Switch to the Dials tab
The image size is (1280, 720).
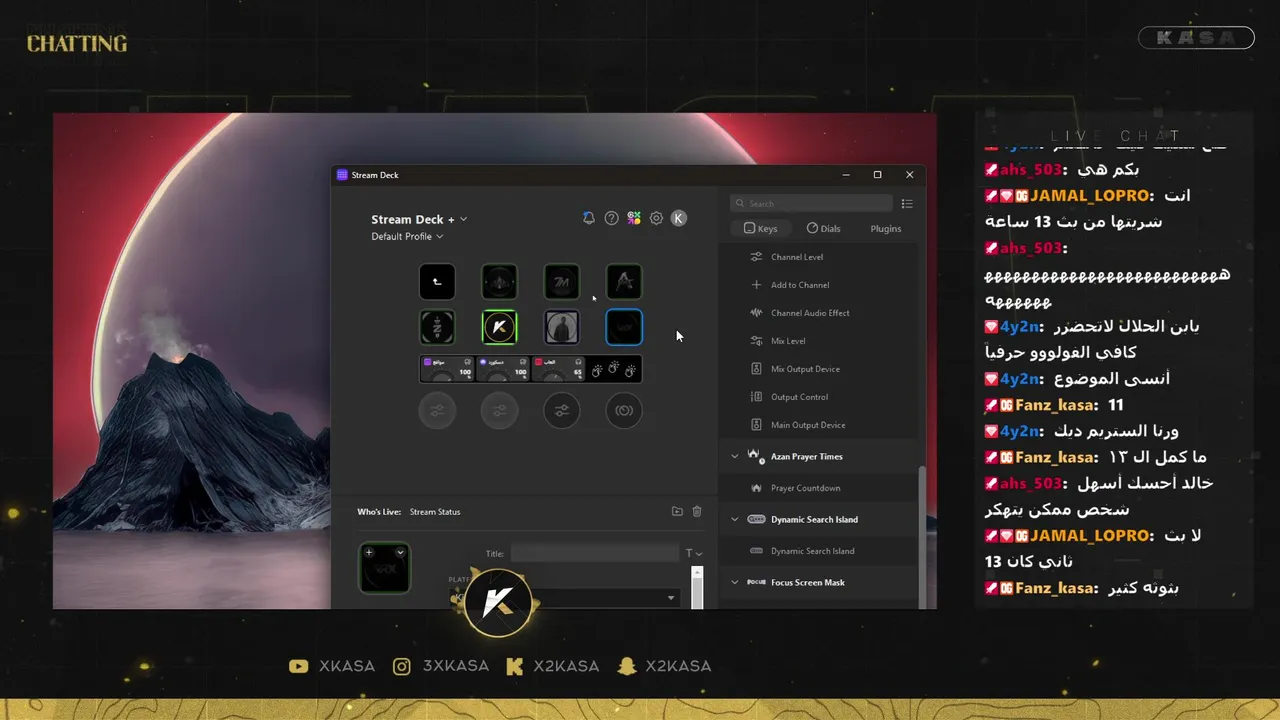tap(824, 228)
